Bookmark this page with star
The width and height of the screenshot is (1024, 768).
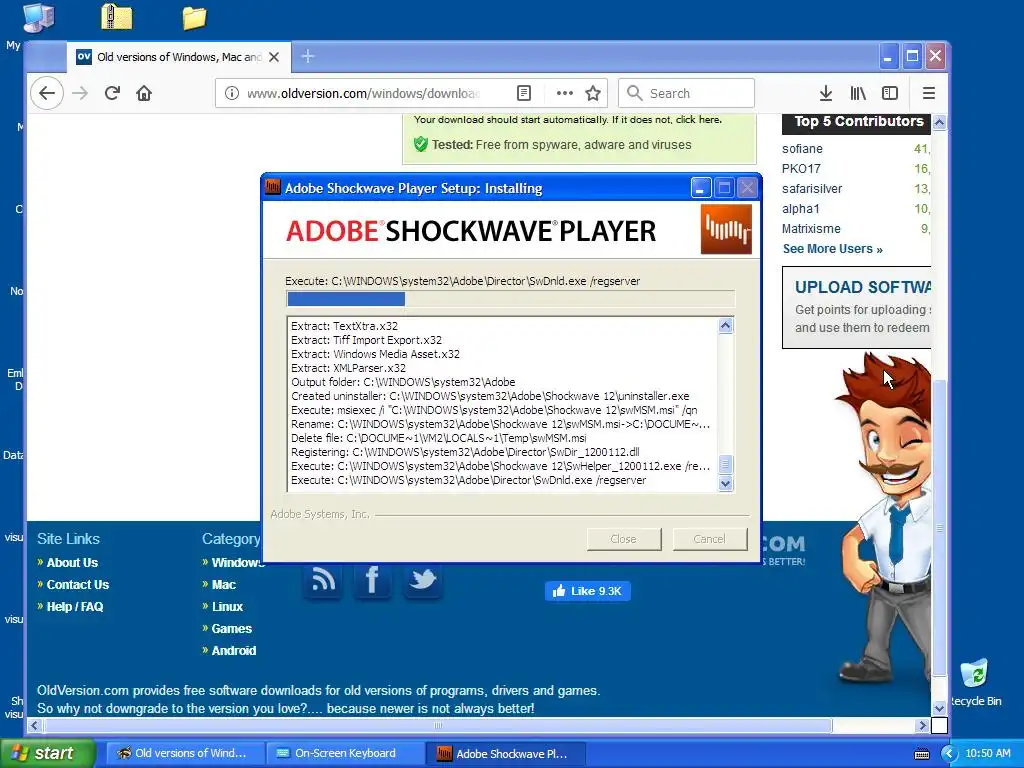pos(593,93)
